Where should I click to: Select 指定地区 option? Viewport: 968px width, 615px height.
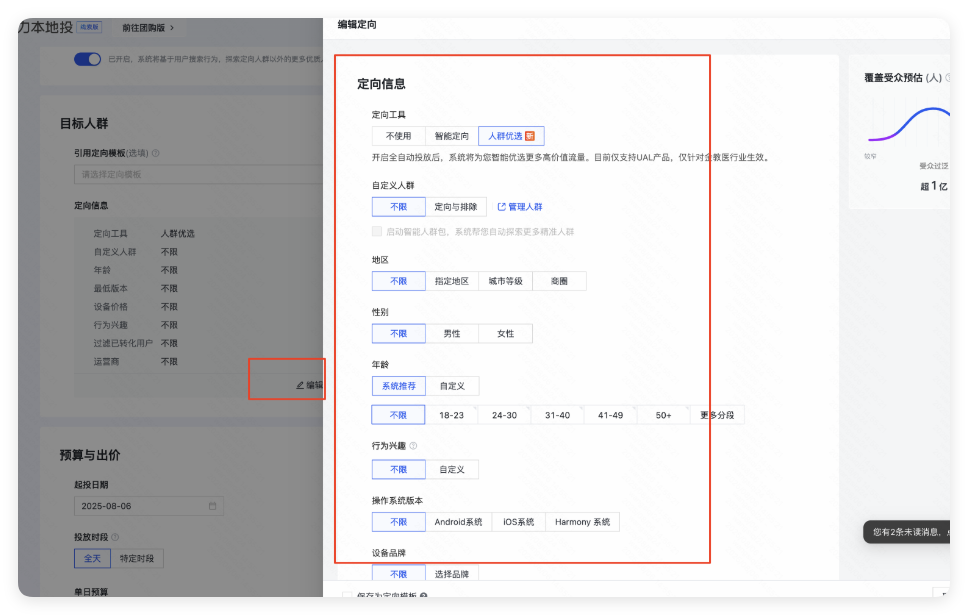pyautogui.click(x=451, y=281)
